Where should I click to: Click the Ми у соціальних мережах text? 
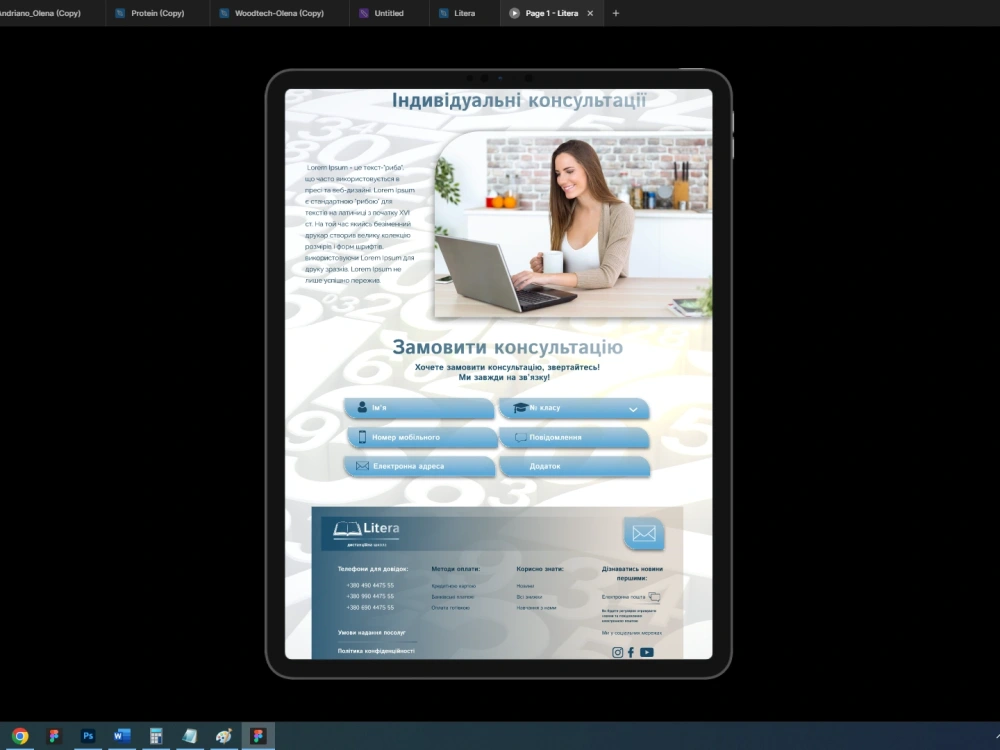(x=631, y=633)
